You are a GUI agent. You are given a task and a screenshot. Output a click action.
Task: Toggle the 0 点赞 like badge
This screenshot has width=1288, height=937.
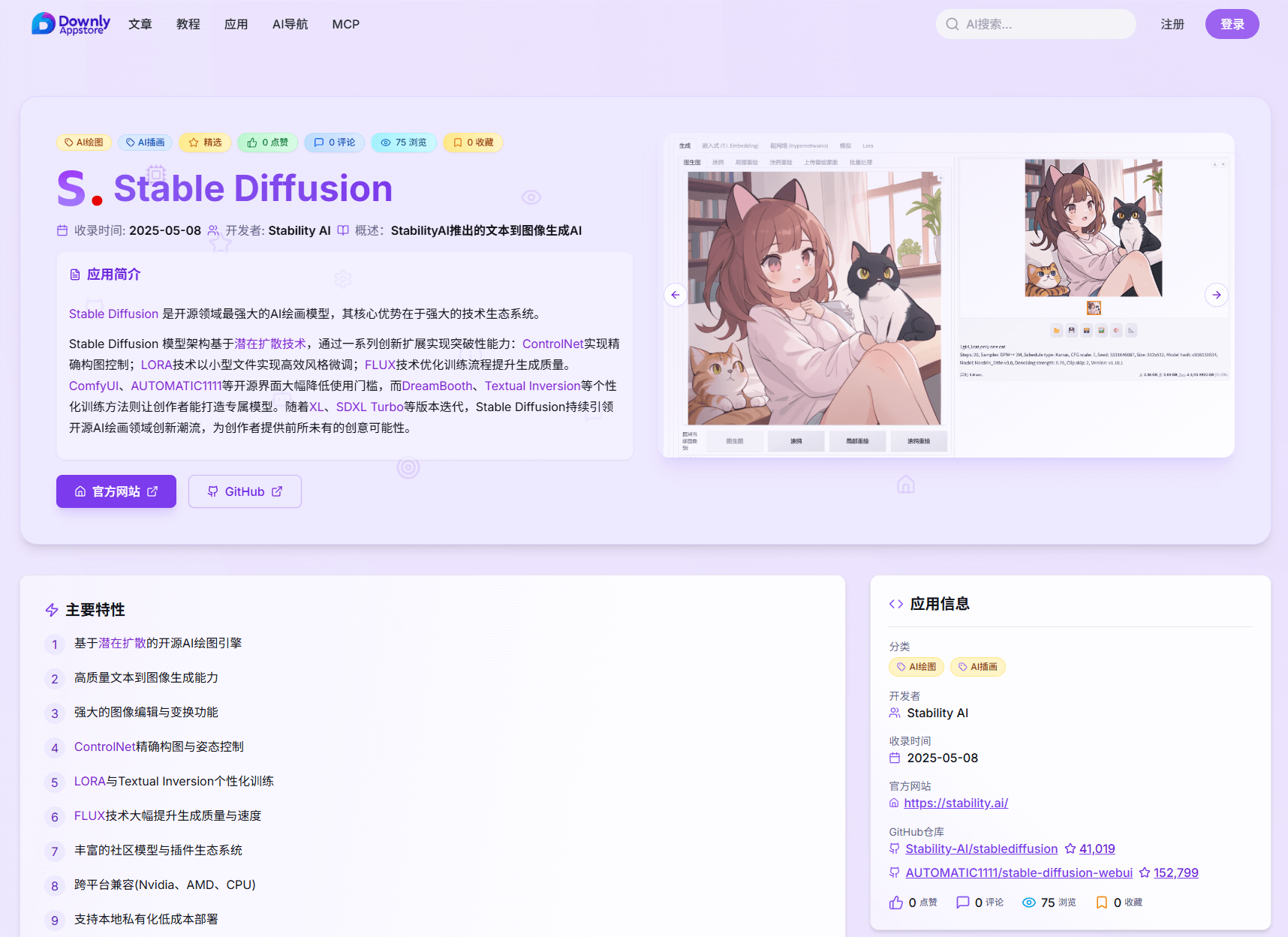point(268,143)
